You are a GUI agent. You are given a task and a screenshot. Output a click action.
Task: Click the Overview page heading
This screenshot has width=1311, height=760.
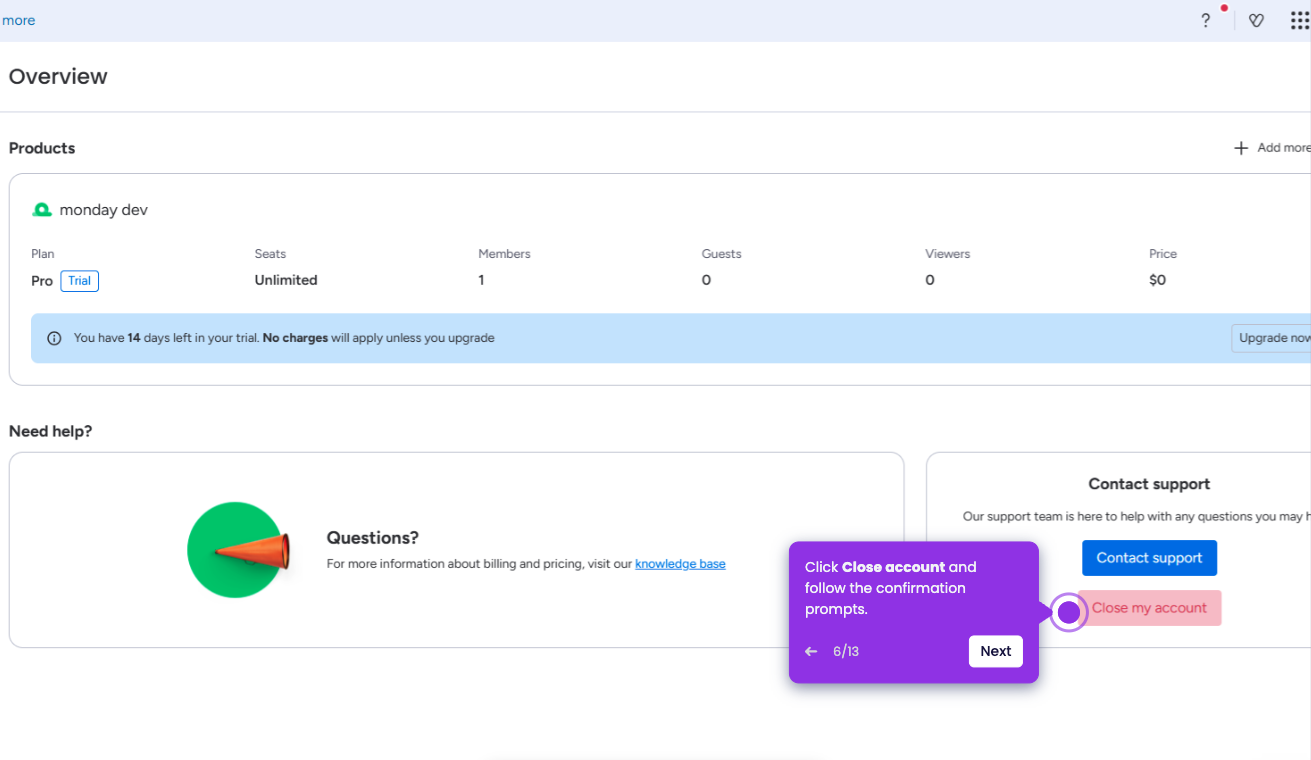point(58,77)
